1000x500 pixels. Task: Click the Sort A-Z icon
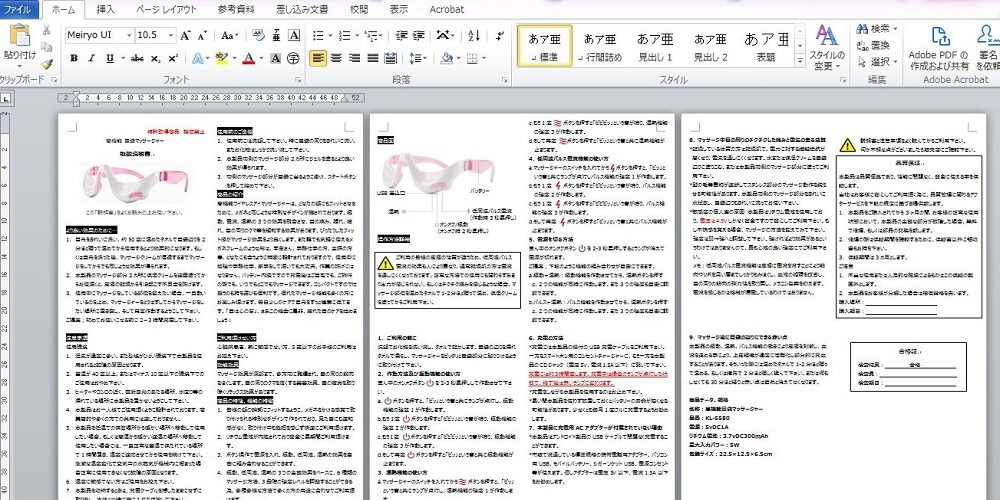474,35
